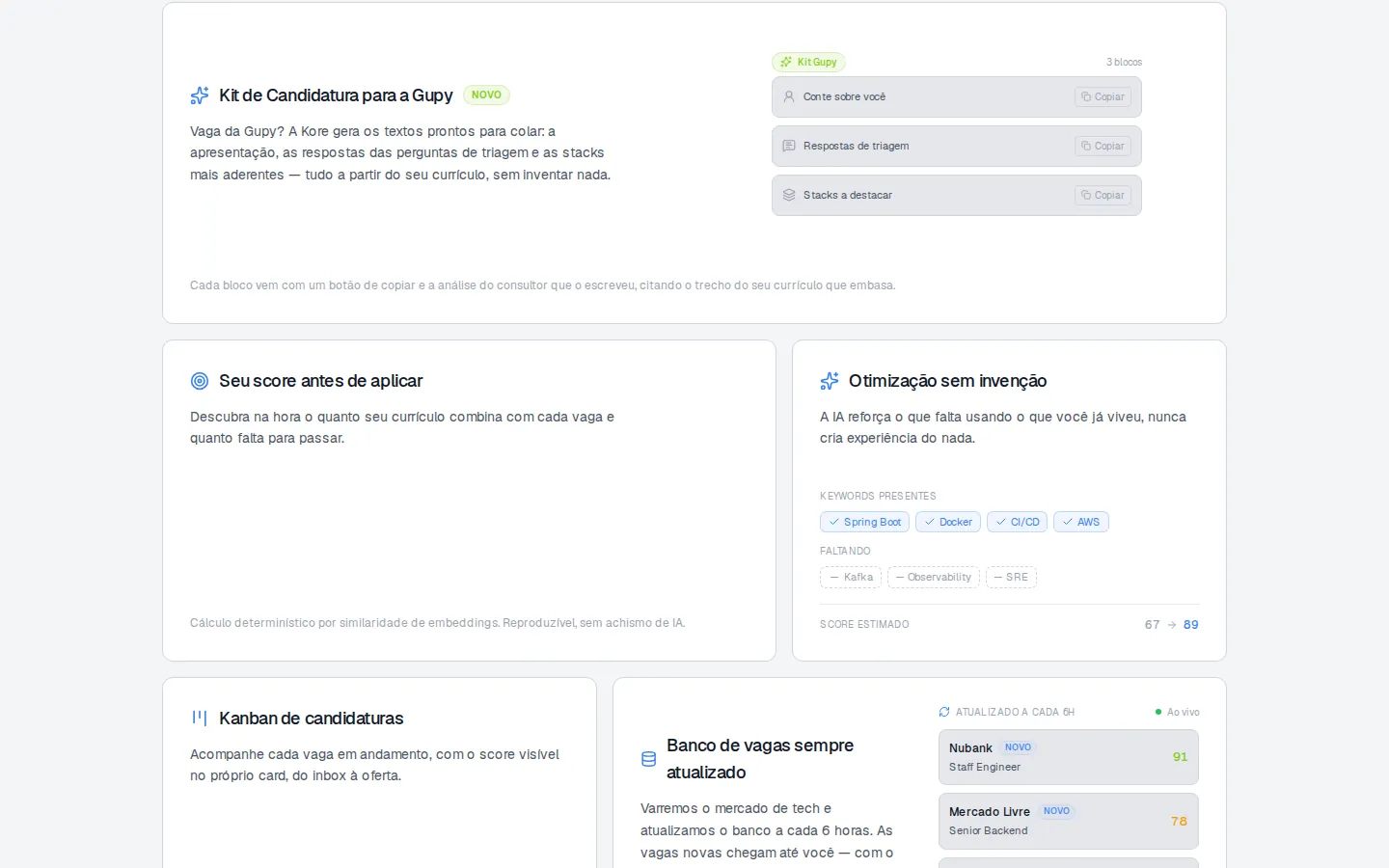The width and height of the screenshot is (1389, 868).
Task: Click the chat icon in Respostas de triagem row
Action: coord(789,146)
